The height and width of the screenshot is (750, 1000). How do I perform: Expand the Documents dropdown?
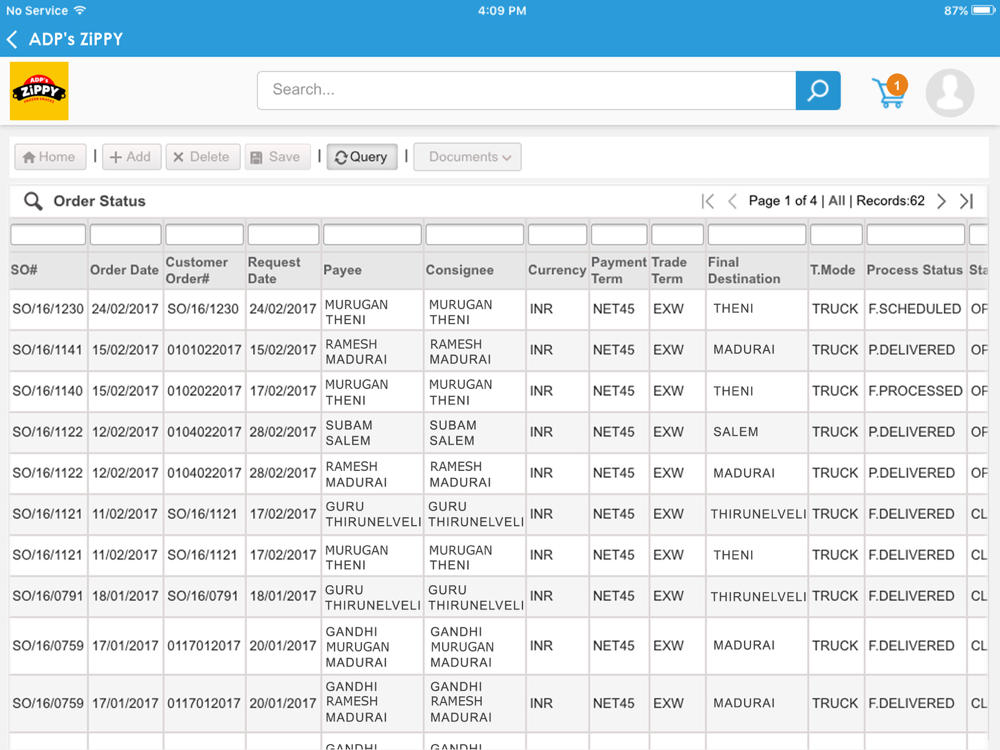coord(467,157)
